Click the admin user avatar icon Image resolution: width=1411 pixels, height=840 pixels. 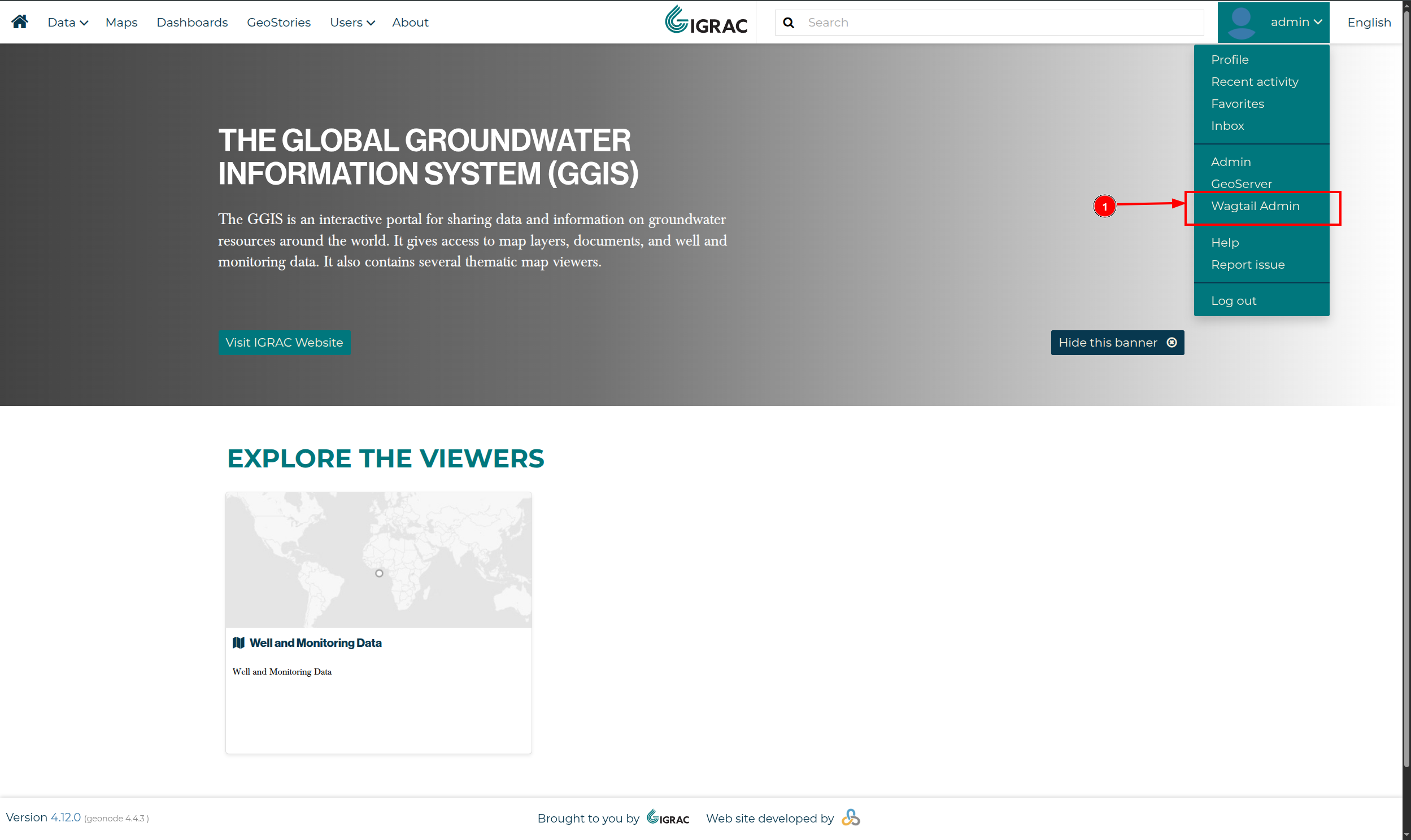1241,22
